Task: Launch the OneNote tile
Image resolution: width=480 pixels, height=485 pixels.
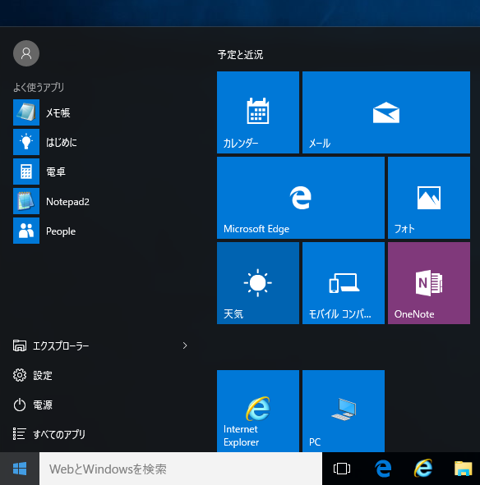Action: [429, 283]
